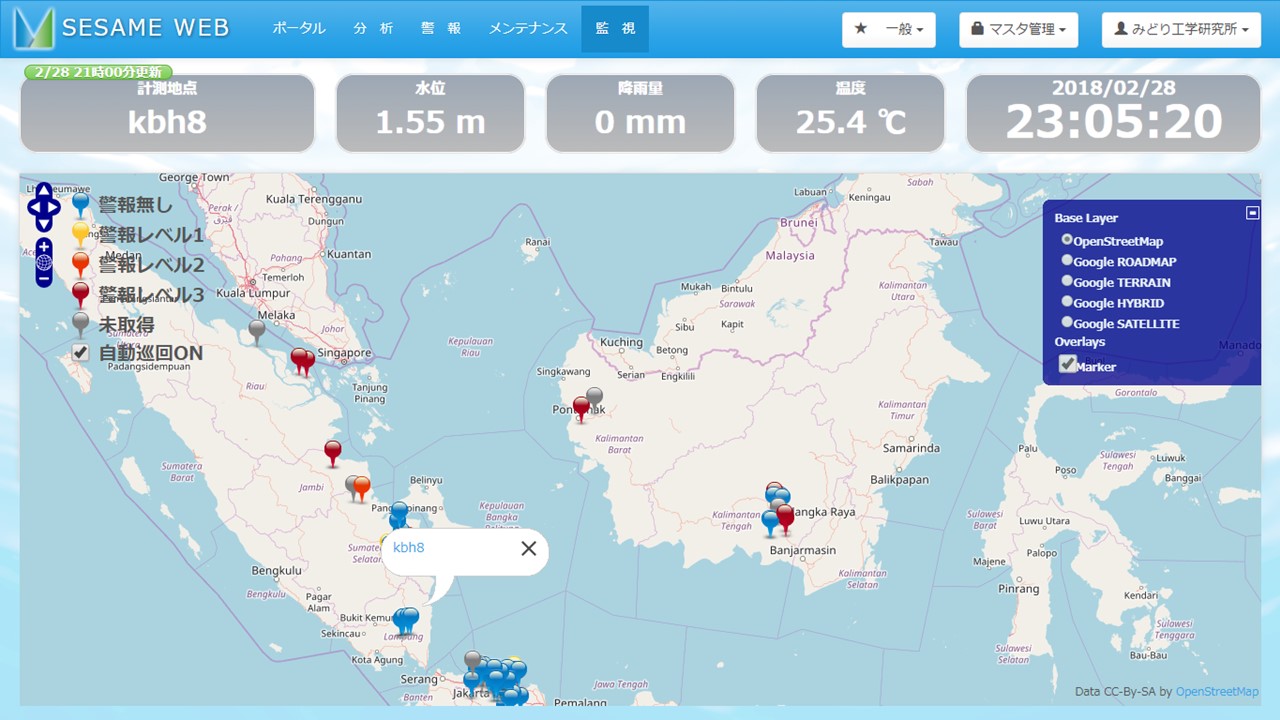Viewport: 1280px width, 720px height.
Task: Click the dark red 警報レベル3 legend pin
Action: pyautogui.click(x=81, y=295)
